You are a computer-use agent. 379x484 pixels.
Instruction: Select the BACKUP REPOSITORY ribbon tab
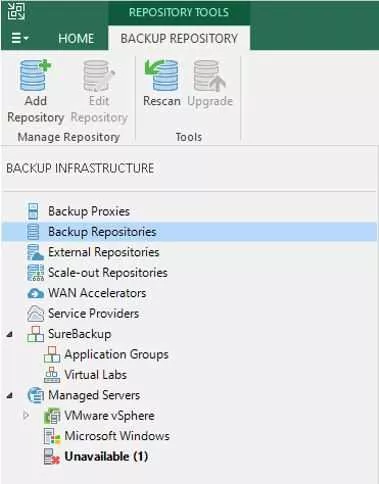click(179, 38)
